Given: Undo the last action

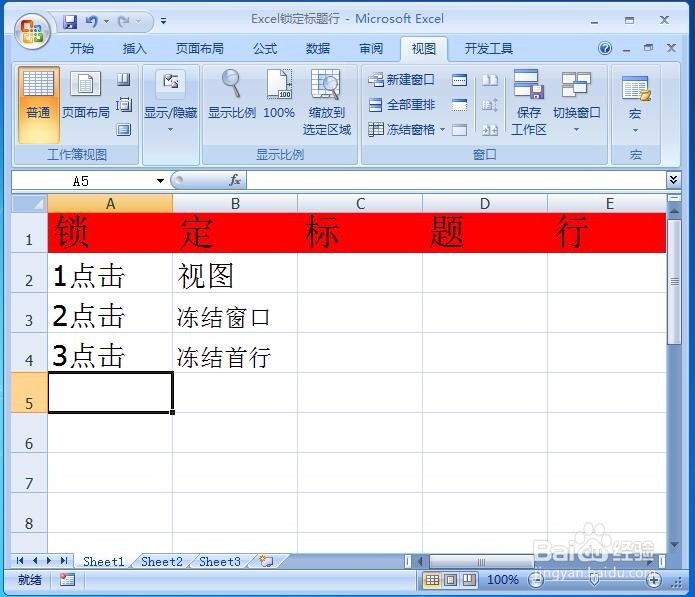Looking at the screenshot, I should [x=91, y=21].
